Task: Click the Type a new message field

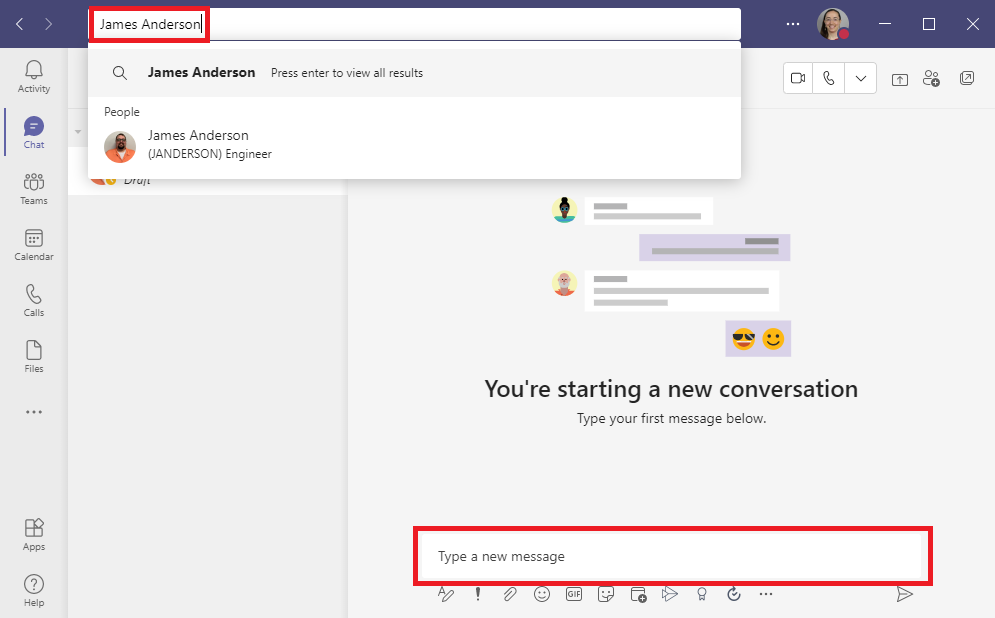Action: [672, 556]
